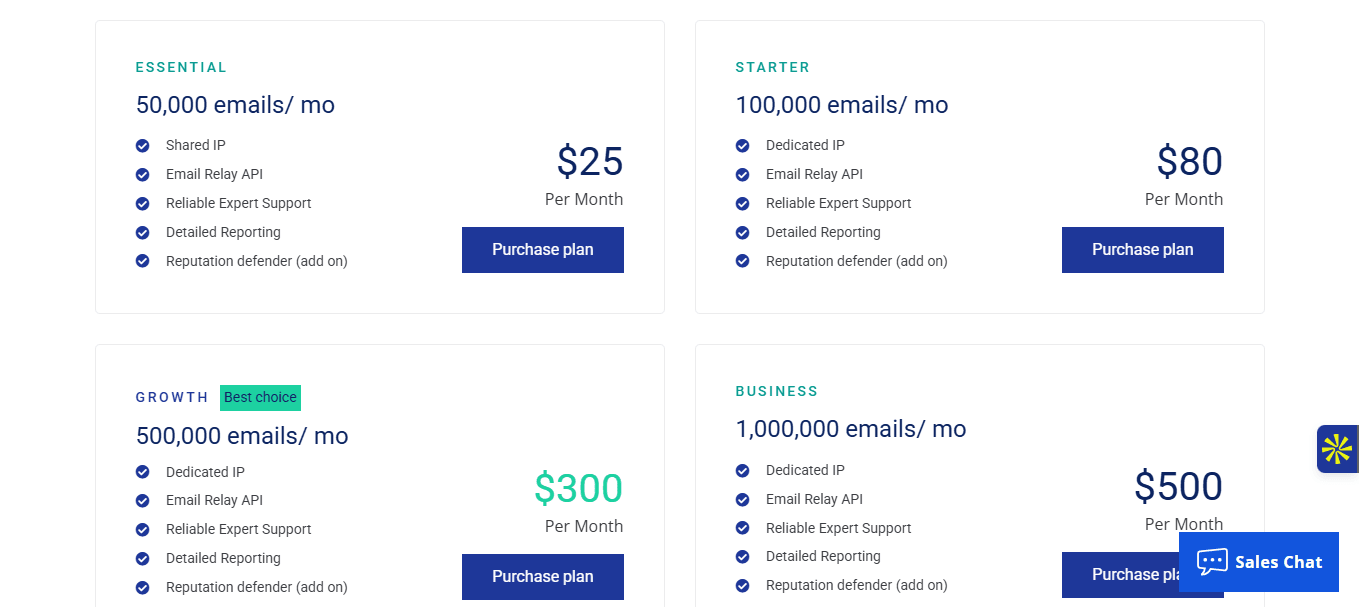1359x607 pixels.
Task: Click the 1,000,000 emails/ mo title
Action: click(850, 429)
